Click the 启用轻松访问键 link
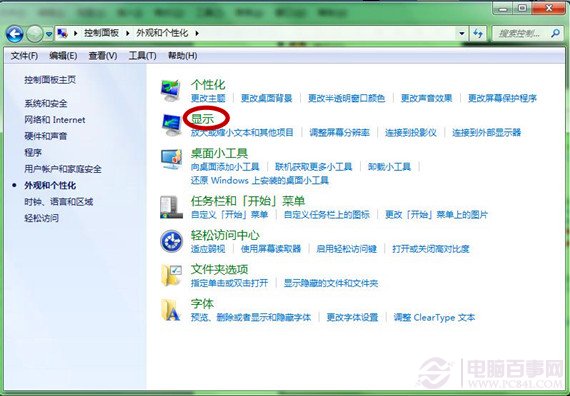Viewport: 570px width, 396px height. pyautogui.click(x=346, y=249)
